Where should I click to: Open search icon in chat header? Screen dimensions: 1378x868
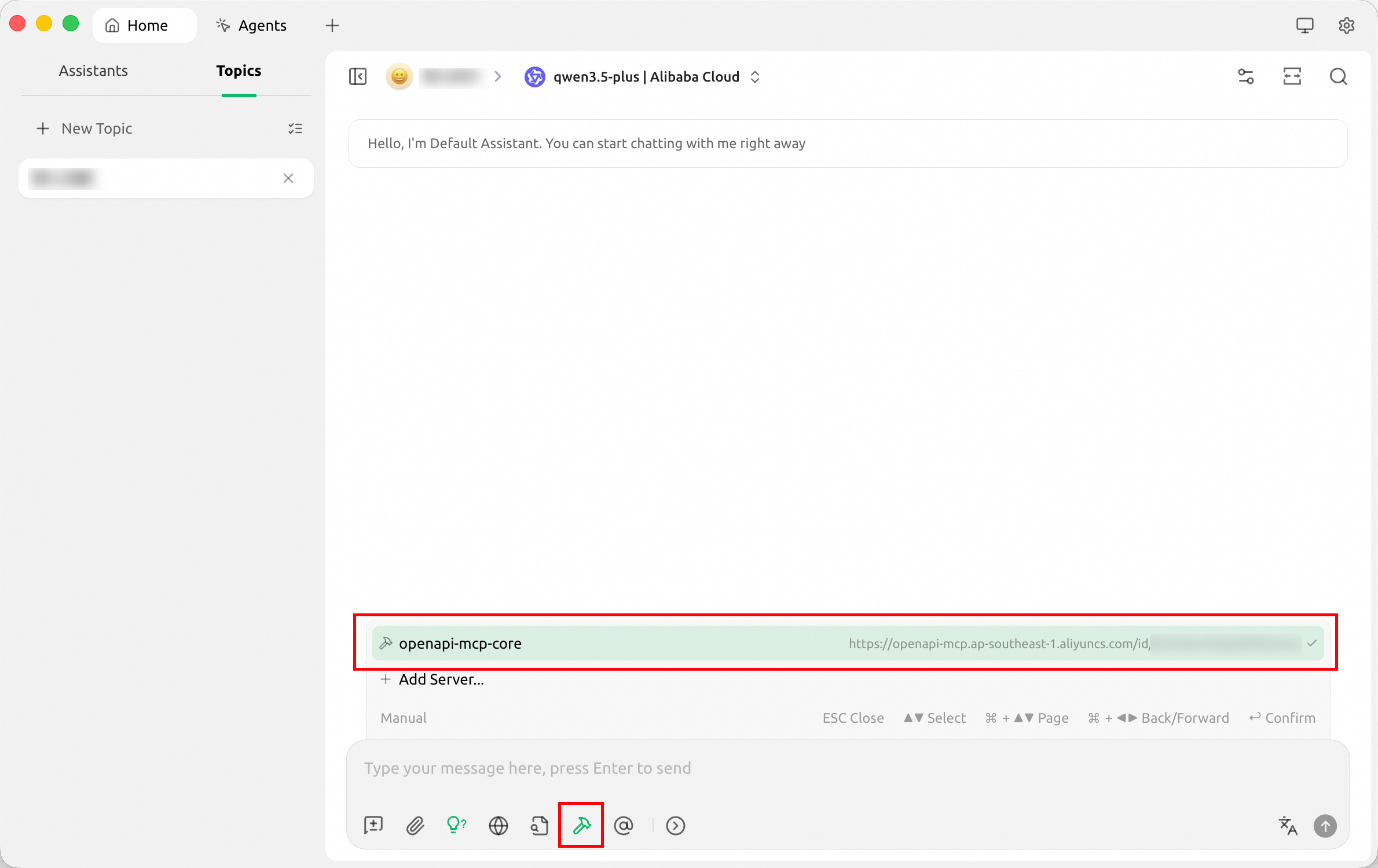(x=1338, y=76)
